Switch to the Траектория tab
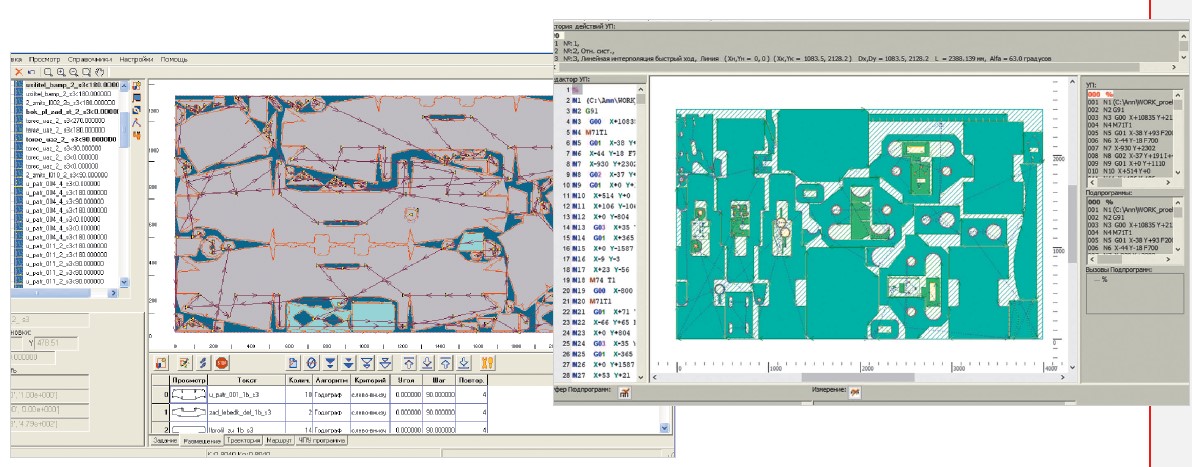1192x467 pixels. point(242,440)
